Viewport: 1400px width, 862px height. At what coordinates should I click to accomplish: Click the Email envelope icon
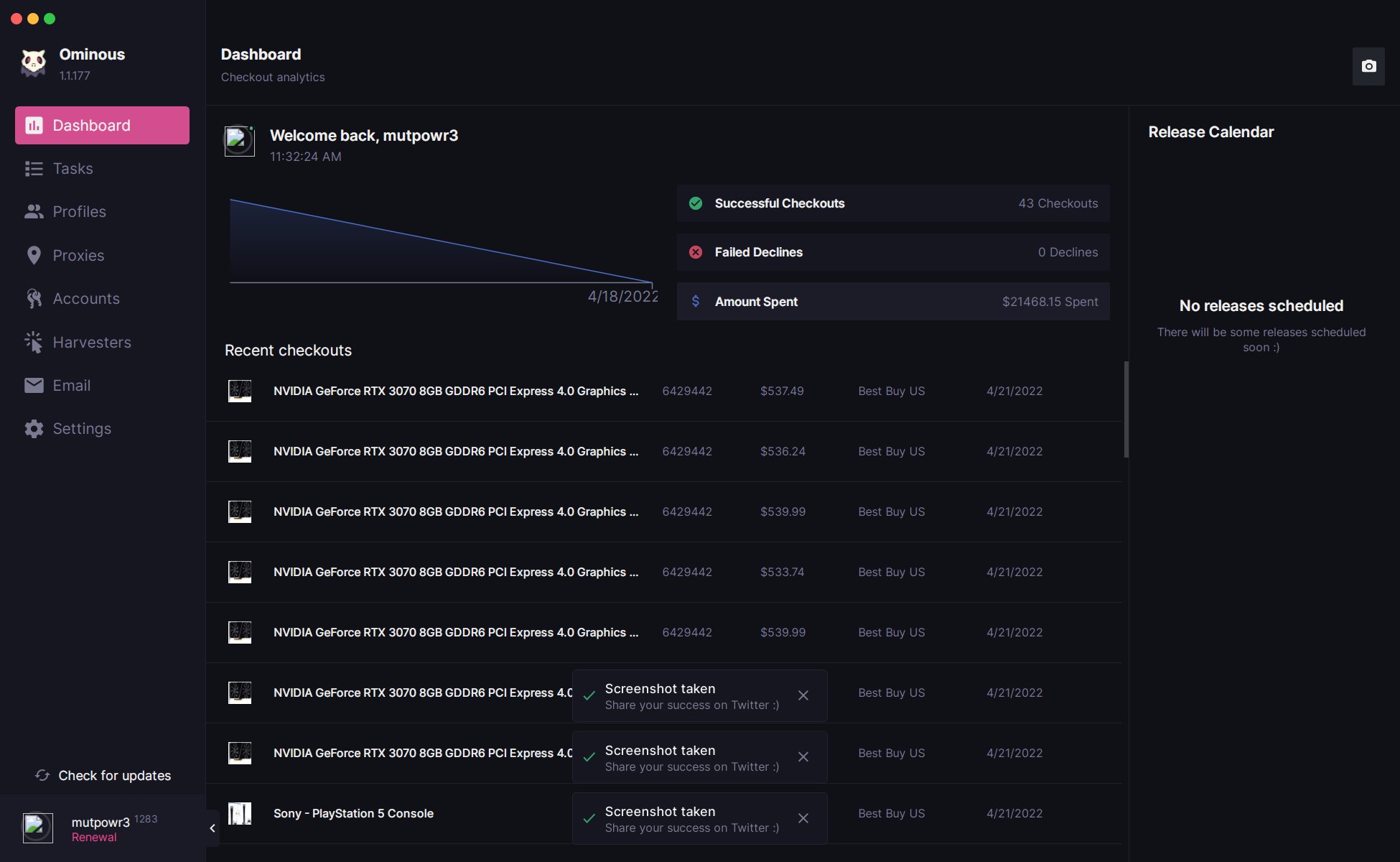(x=34, y=386)
